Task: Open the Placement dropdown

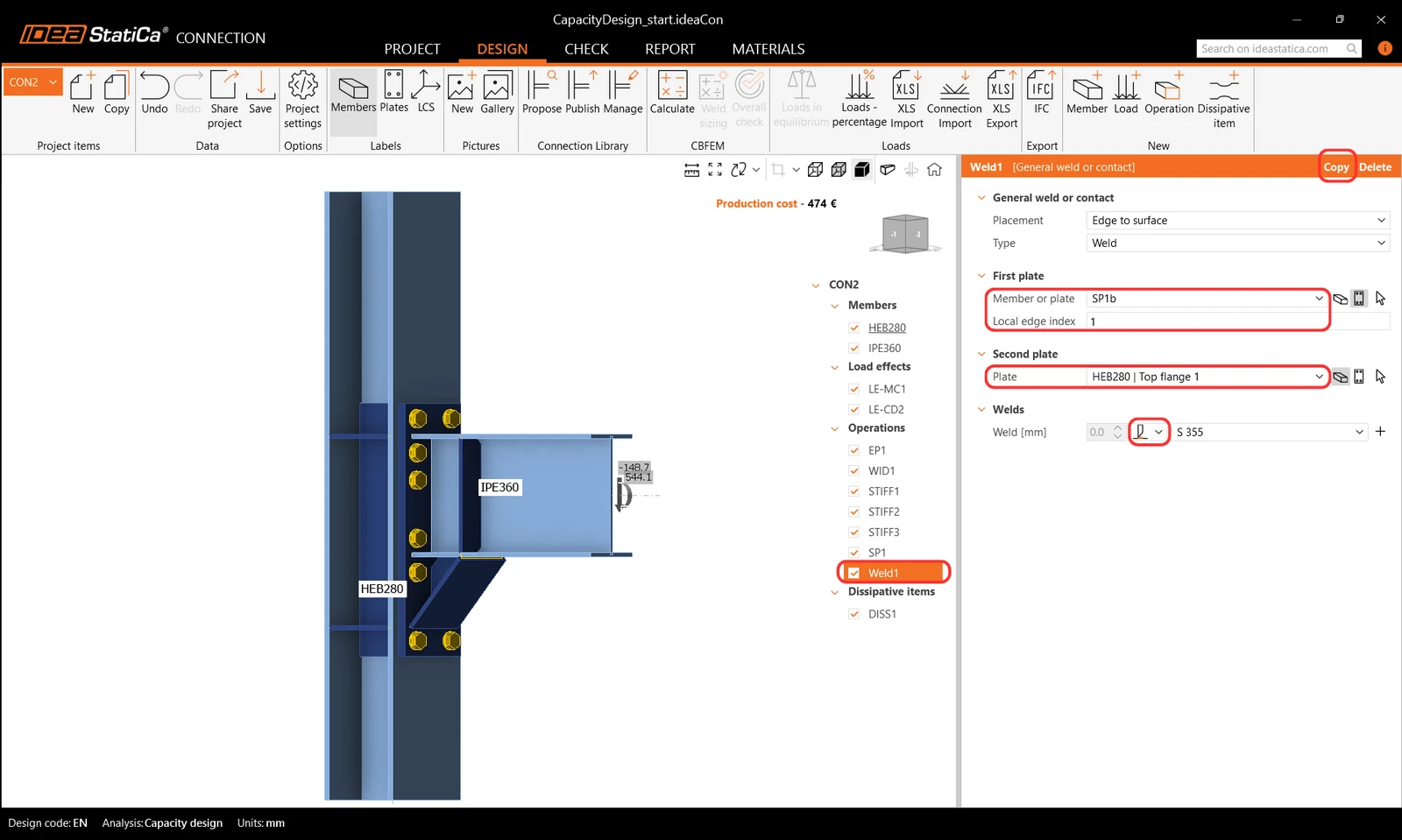Action: (x=1237, y=221)
